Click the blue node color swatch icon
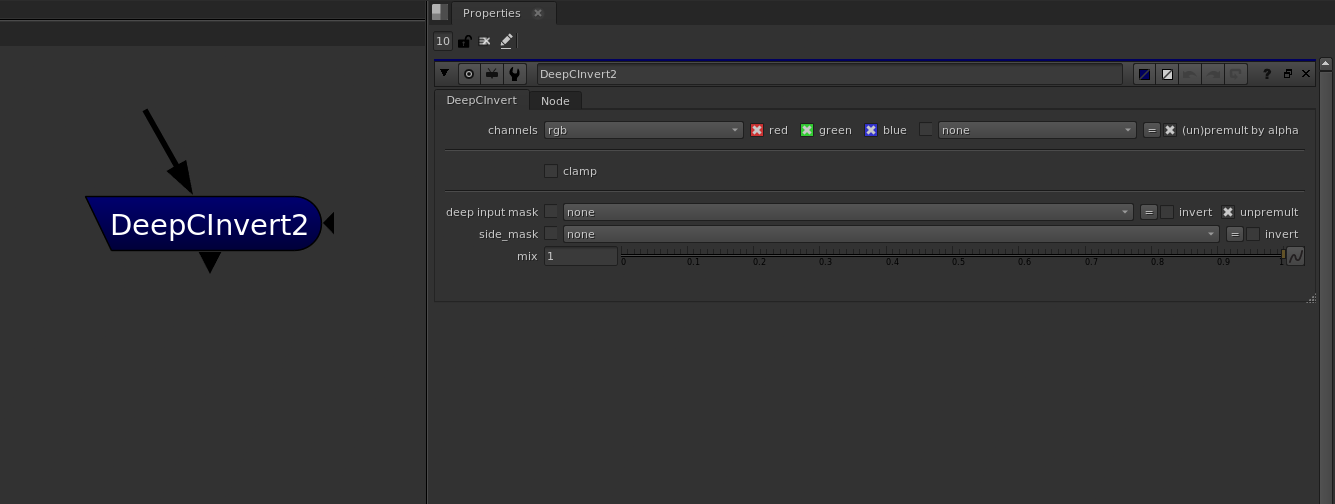 coord(1144,74)
